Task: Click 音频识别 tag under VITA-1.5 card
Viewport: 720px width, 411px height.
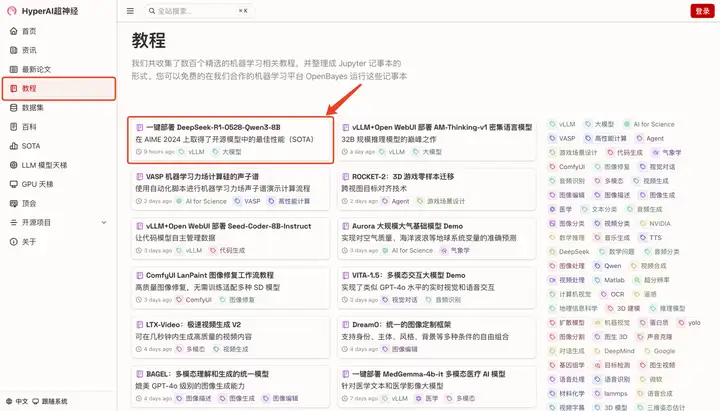Action: click(444, 299)
